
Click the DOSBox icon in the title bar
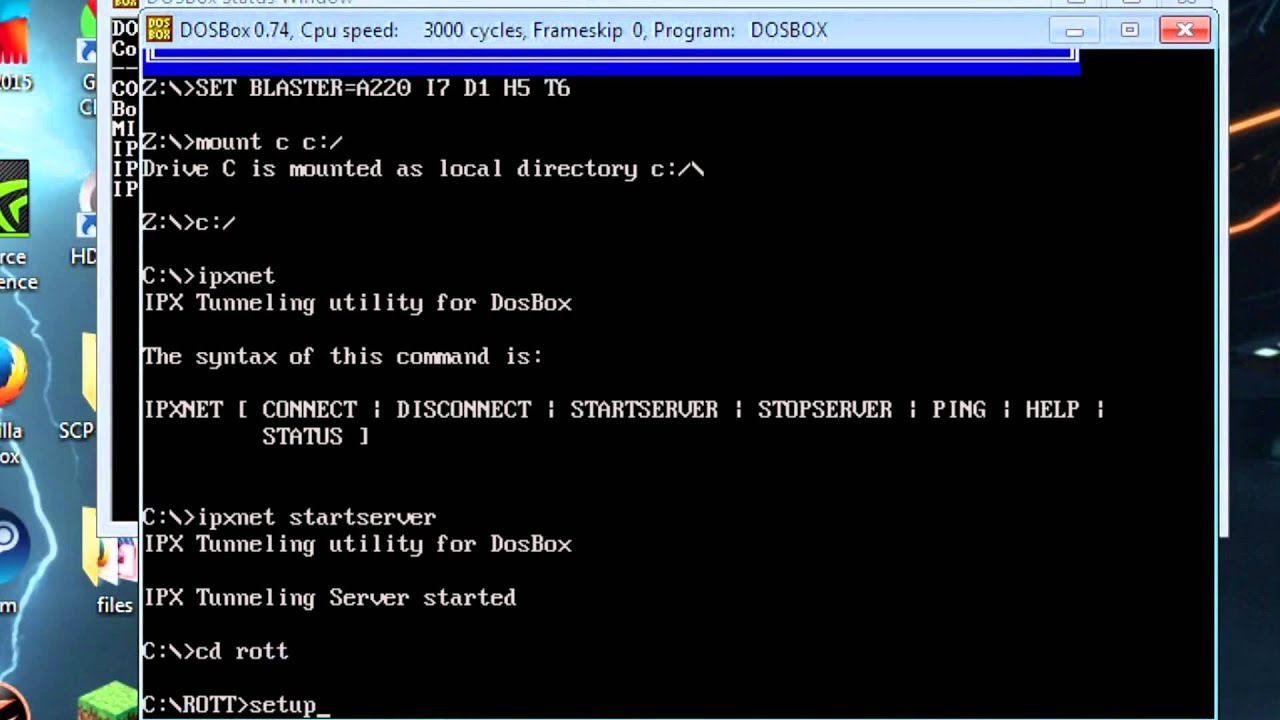point(159,30)
